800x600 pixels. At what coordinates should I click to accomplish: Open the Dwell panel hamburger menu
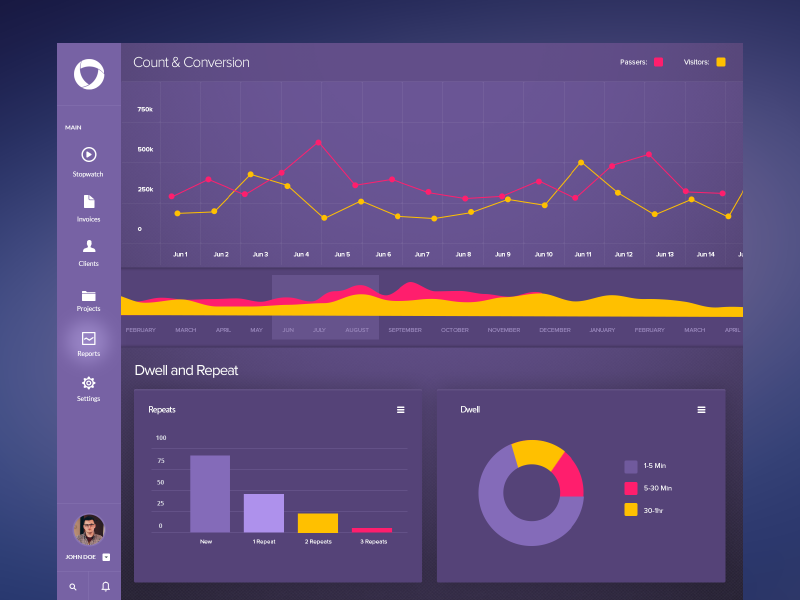coord(702,410)
